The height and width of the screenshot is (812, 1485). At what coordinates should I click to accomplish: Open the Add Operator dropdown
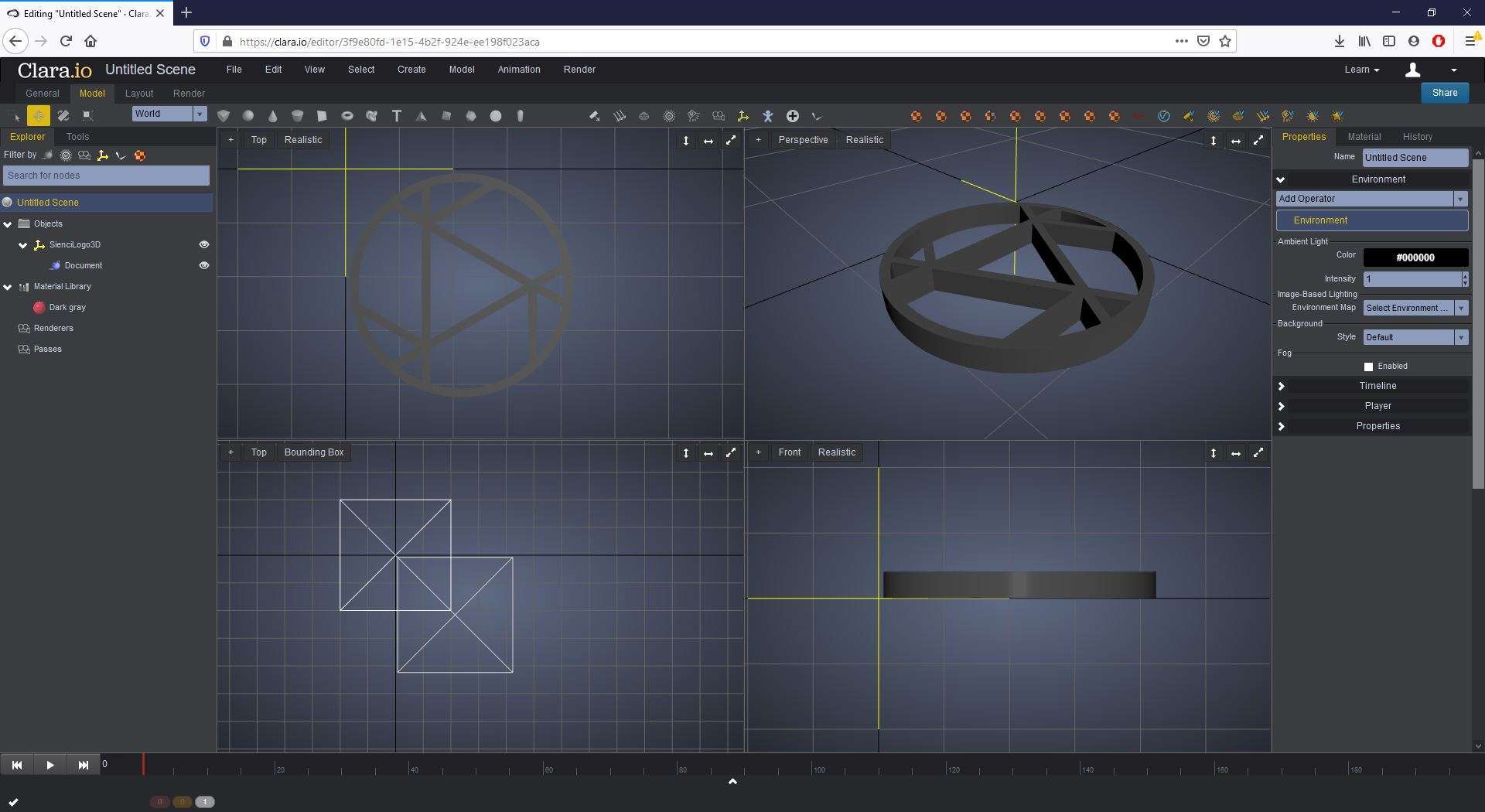pyautogui.click(x=1371, y=199)
